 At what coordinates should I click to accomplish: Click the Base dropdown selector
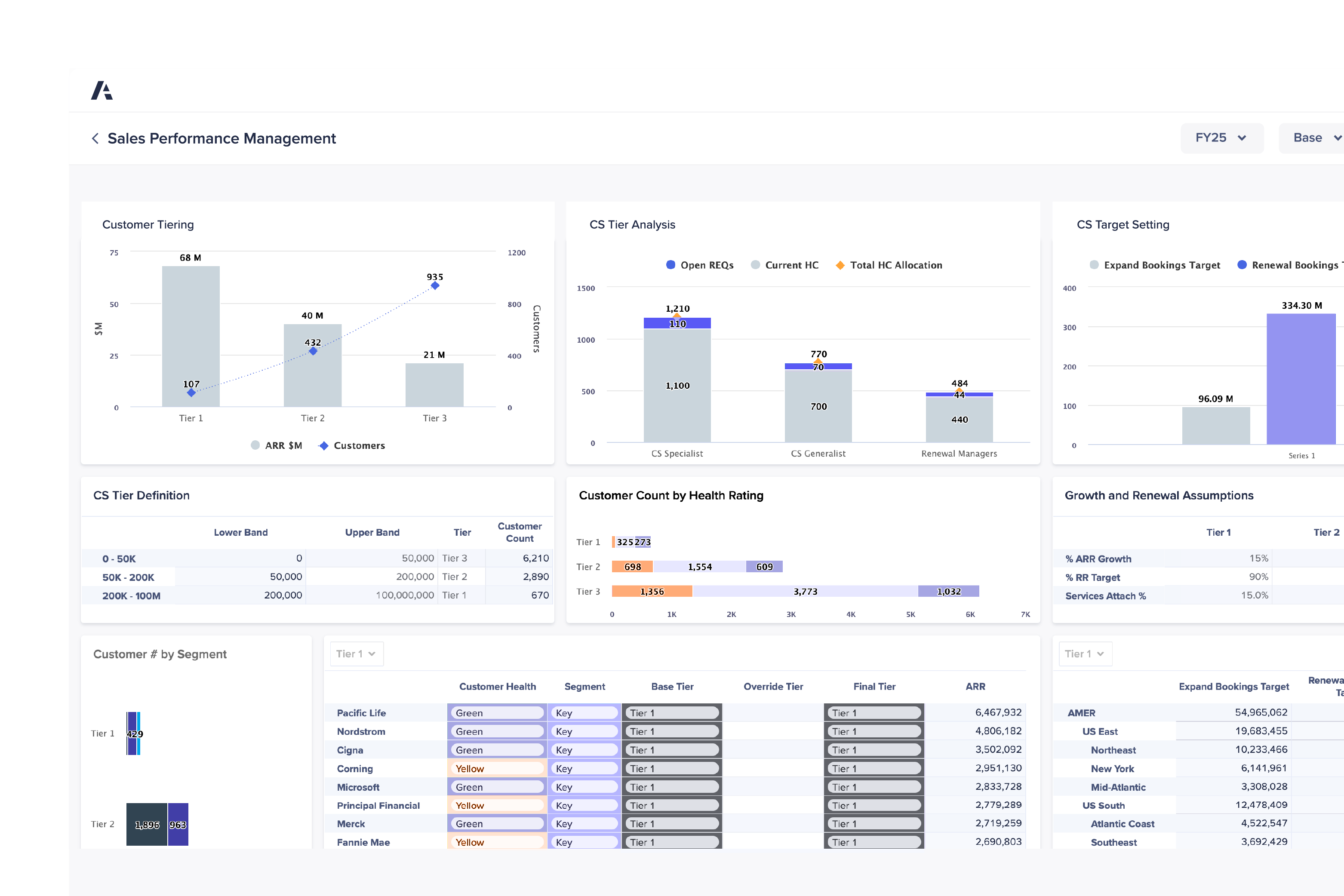[x=1313, y=139]
